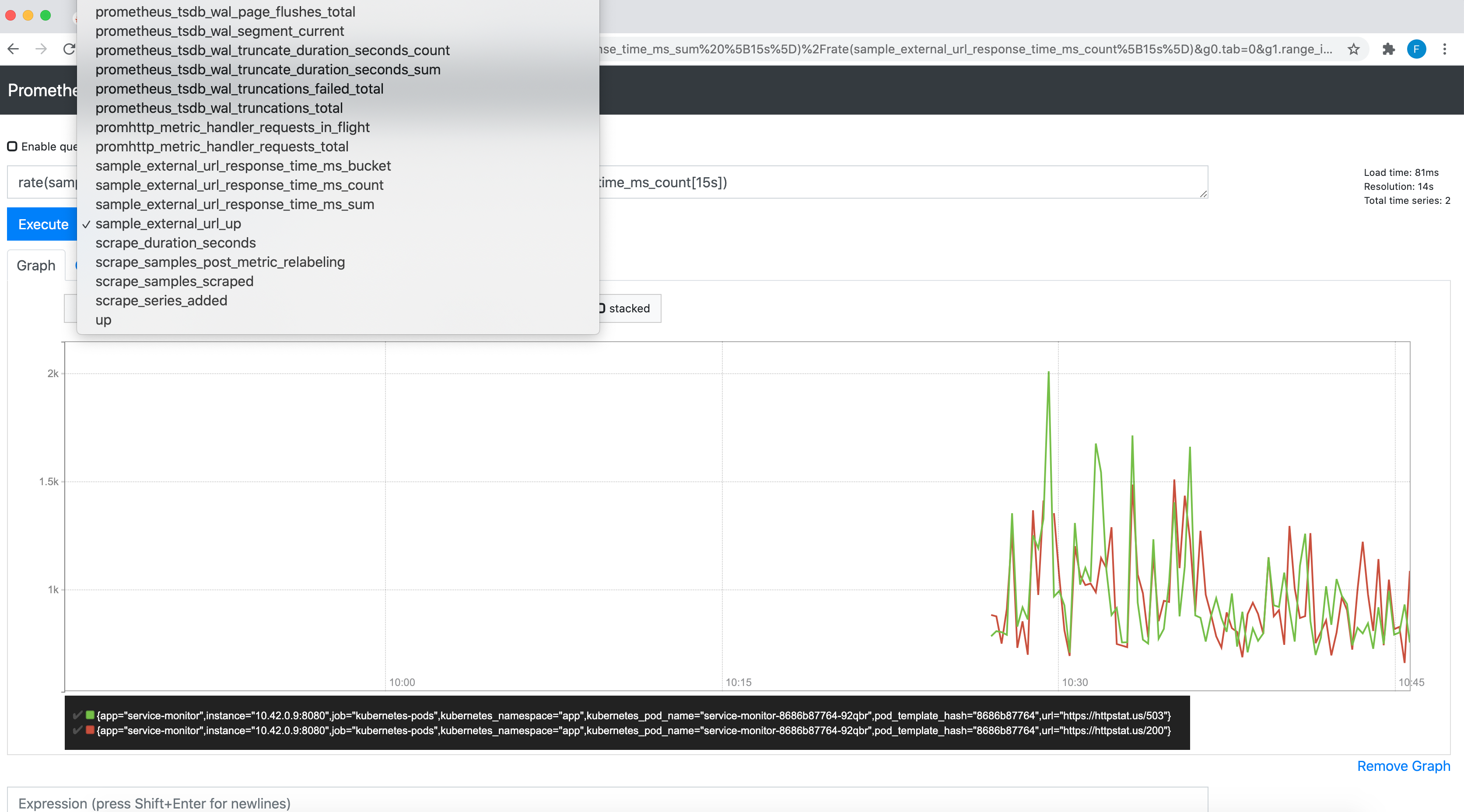Click green color swatch in legend
Image resolution: width=1464 pixels, height=812 pixels.
tap(90, 715)
